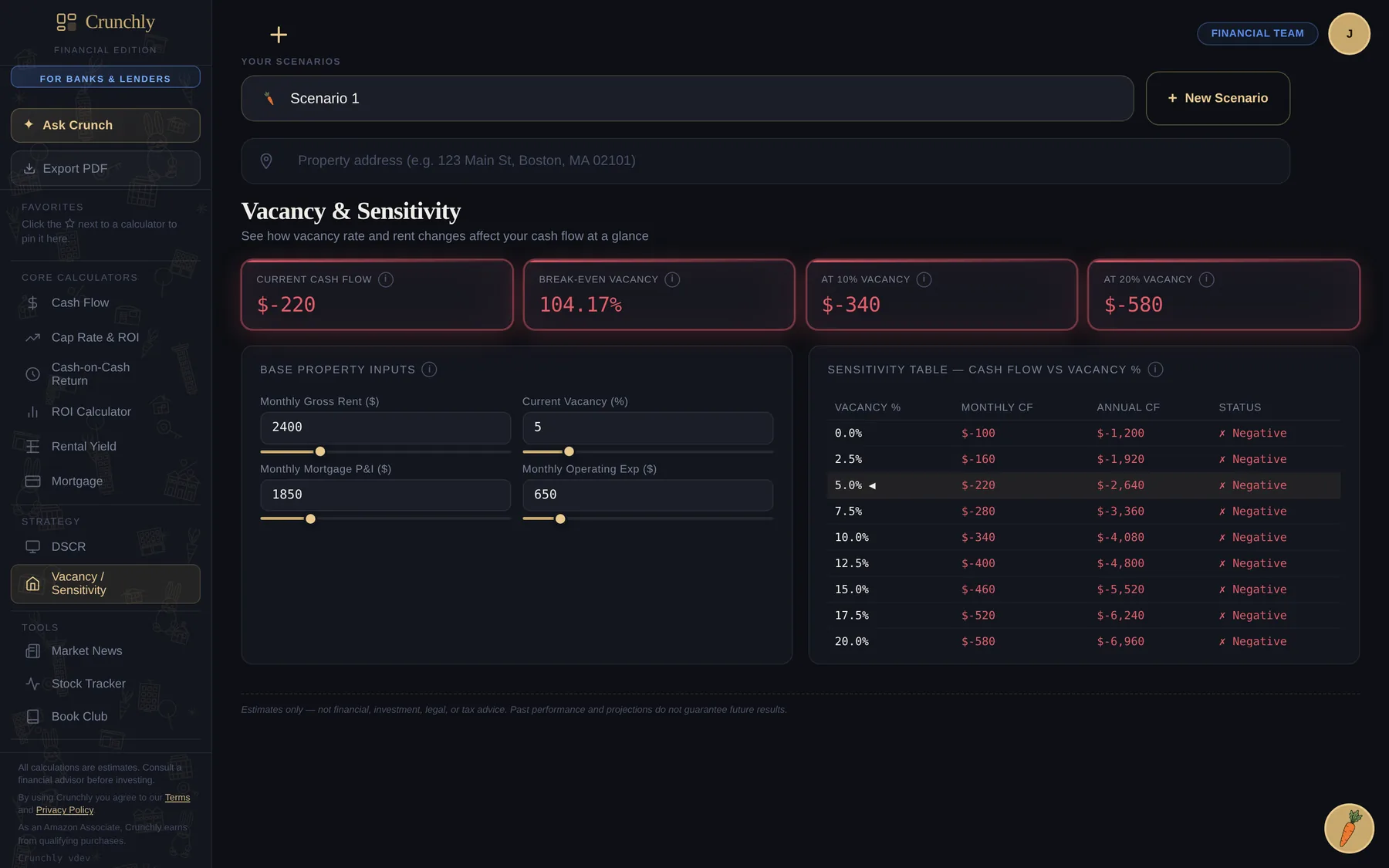
Task: Click the Ask Crunch button
Action: [x=105, y=125]
